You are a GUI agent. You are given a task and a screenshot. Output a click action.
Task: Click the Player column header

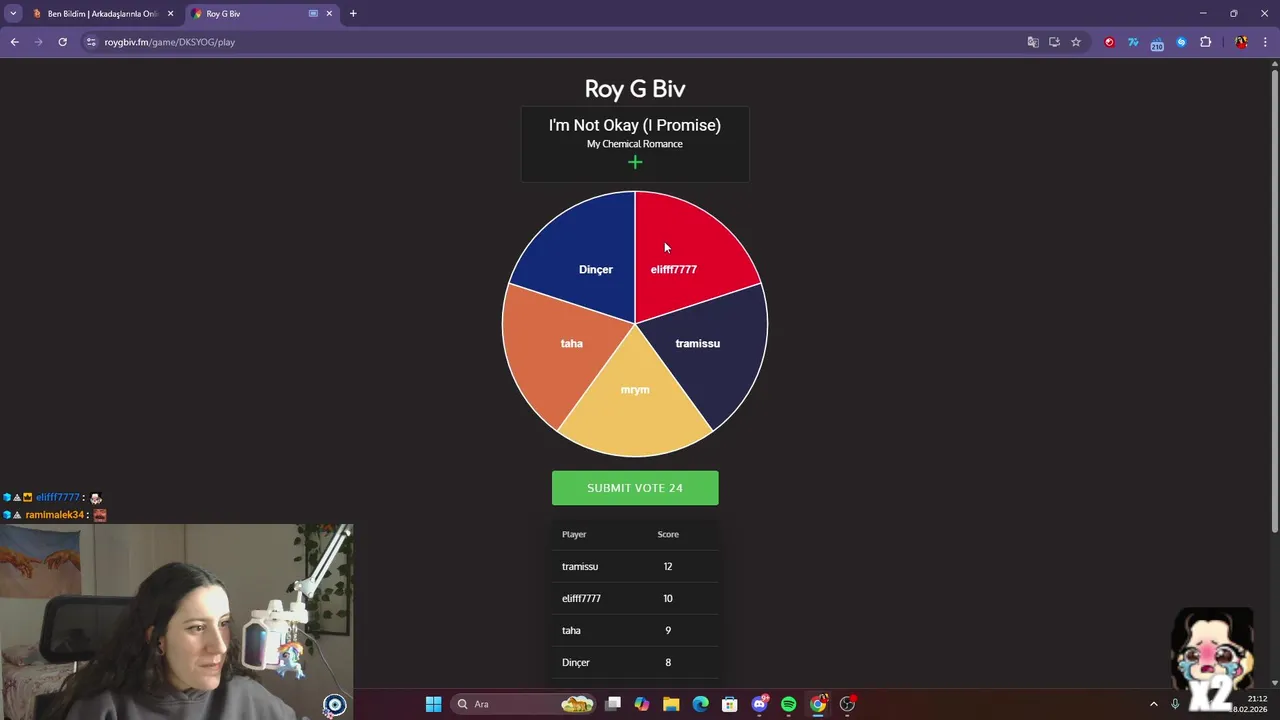pyautogui.click(x=574, y=534)
